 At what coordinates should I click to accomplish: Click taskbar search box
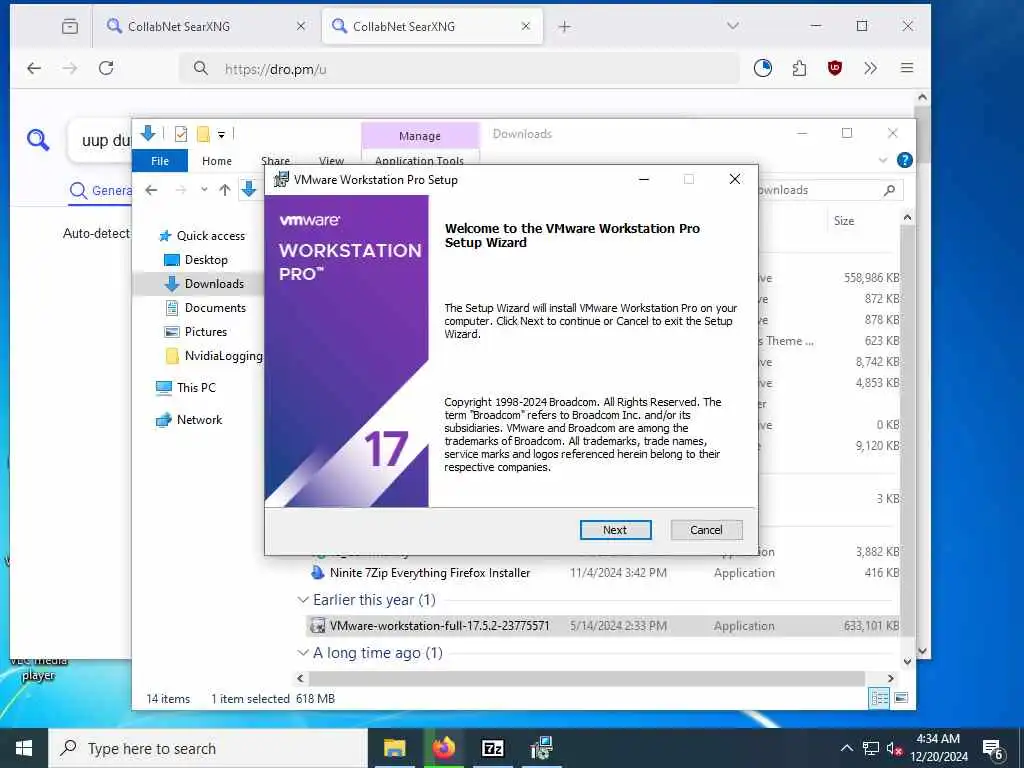click(208, 748)
